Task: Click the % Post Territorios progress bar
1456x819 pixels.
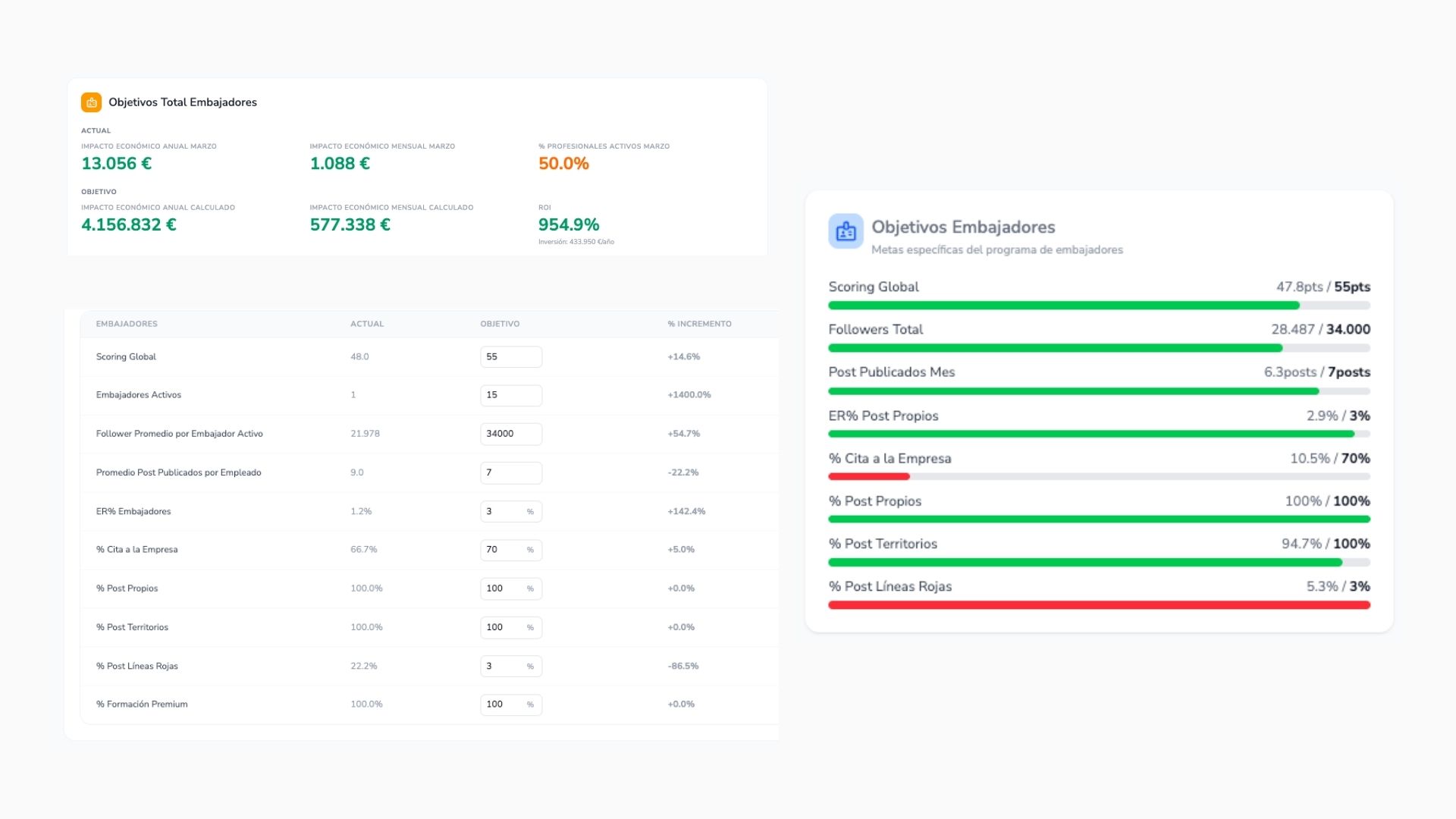Action: point(1099,563)
